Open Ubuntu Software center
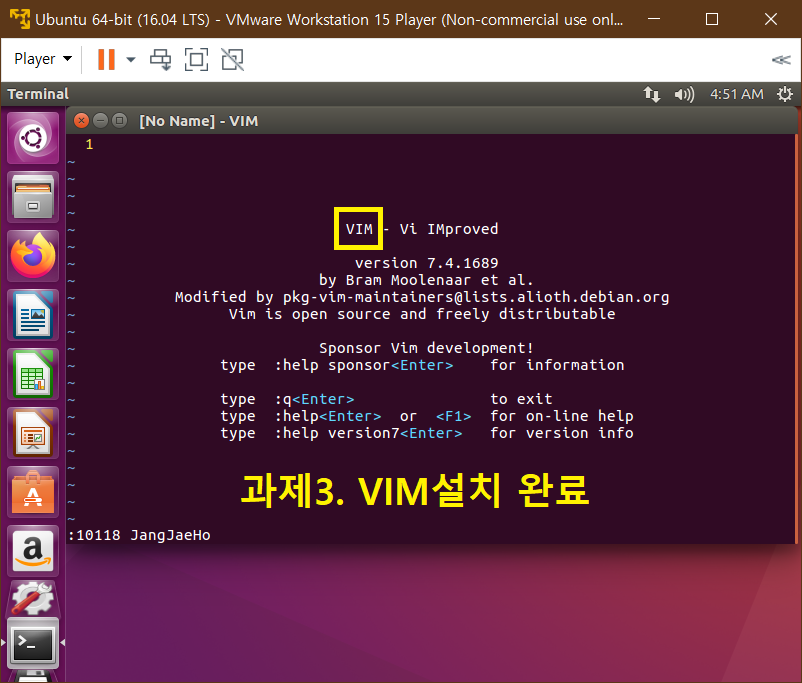This screenshot has height=683, width=802. [x=33, y=492]
